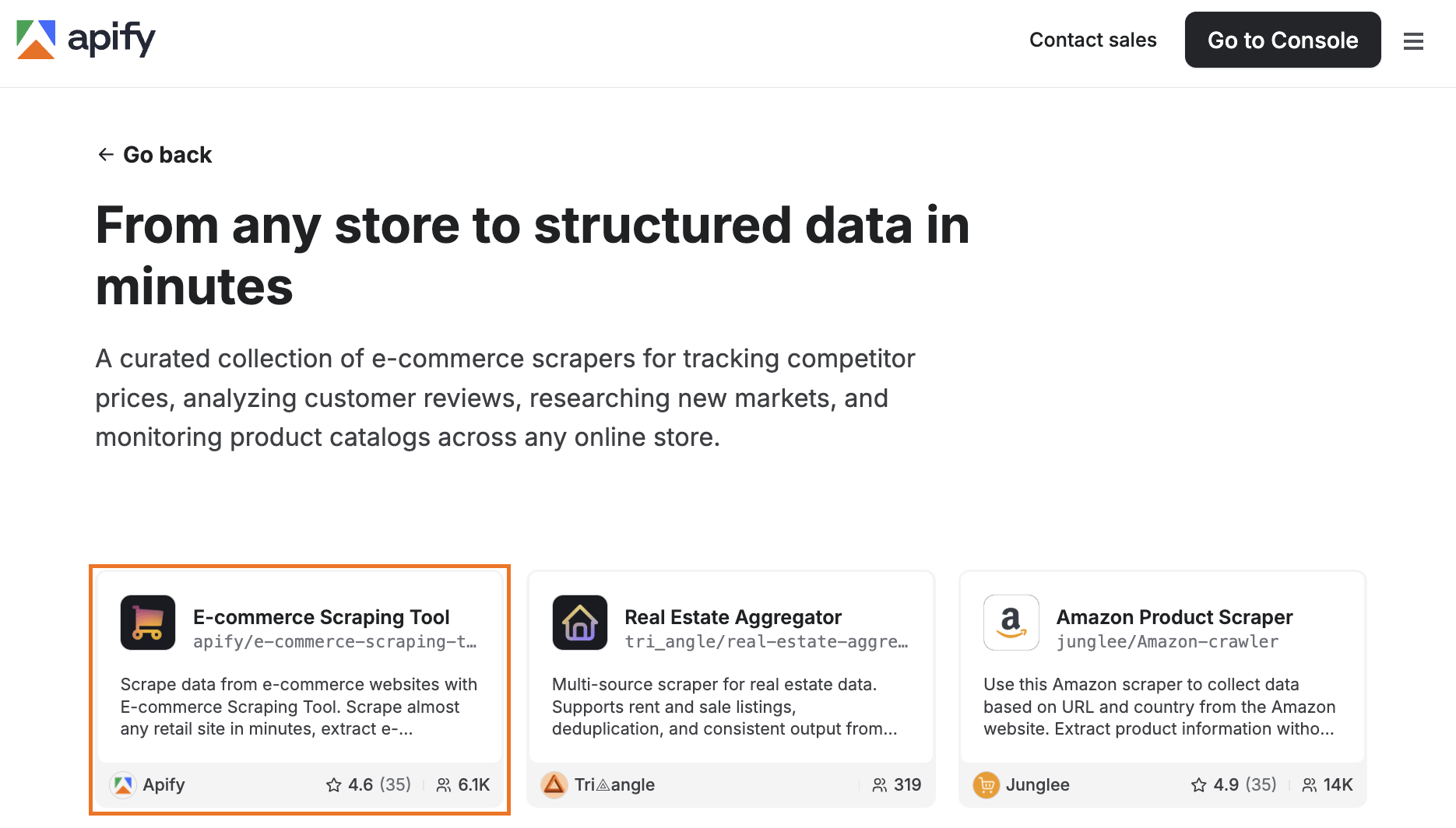This screenshot has height=828, width=1456.
Task: Click the Junglee cart logo badge
Action: coord(986,784)
